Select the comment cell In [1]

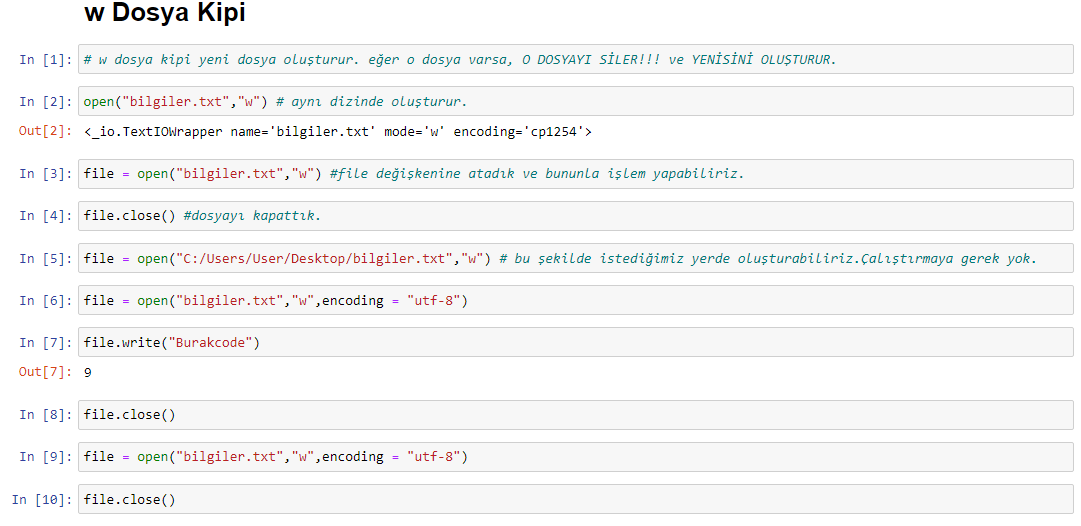tap(576, 59)
